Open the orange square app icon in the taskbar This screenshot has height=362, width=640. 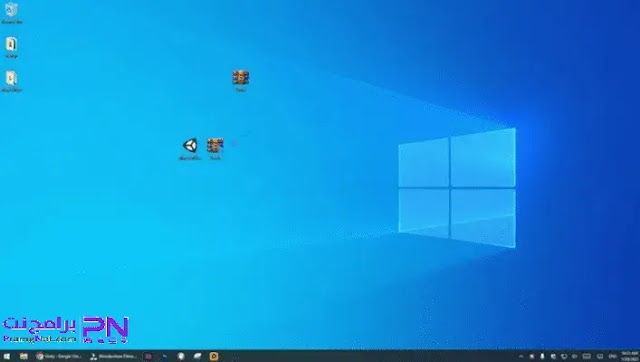pos(214,356)
